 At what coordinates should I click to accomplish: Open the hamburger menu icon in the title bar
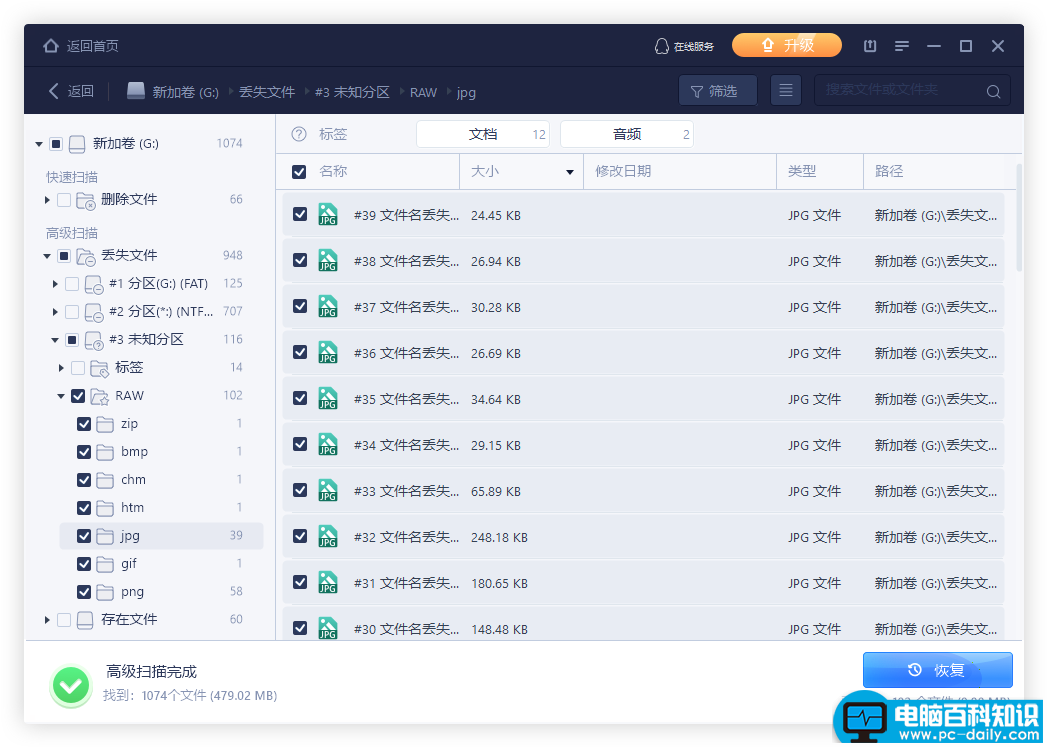(x=902, y=46)
